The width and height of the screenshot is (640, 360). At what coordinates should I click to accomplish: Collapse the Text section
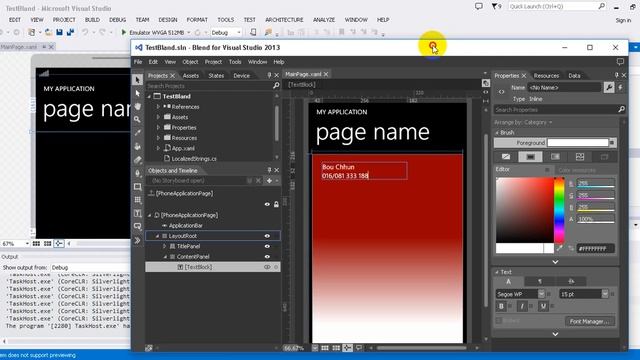[x=497, y=272]
